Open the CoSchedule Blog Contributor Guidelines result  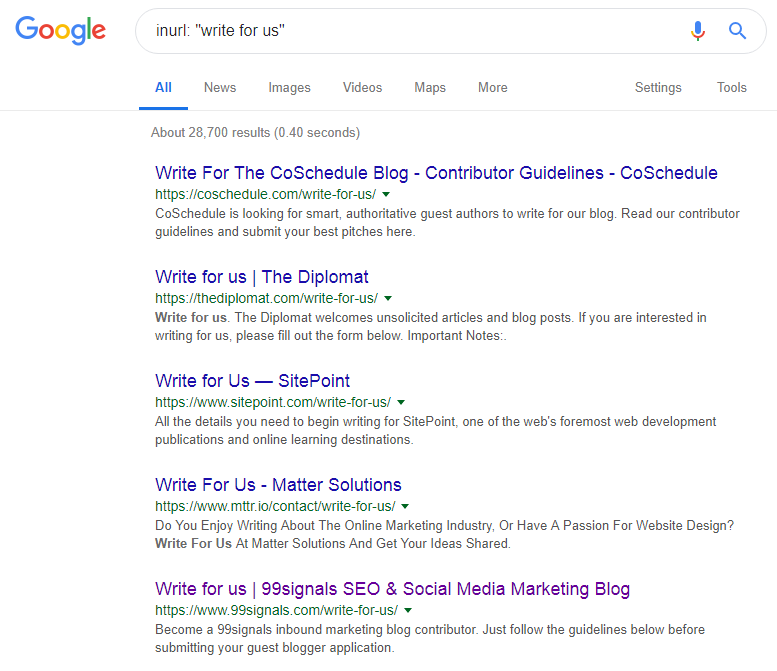[436, 173]
